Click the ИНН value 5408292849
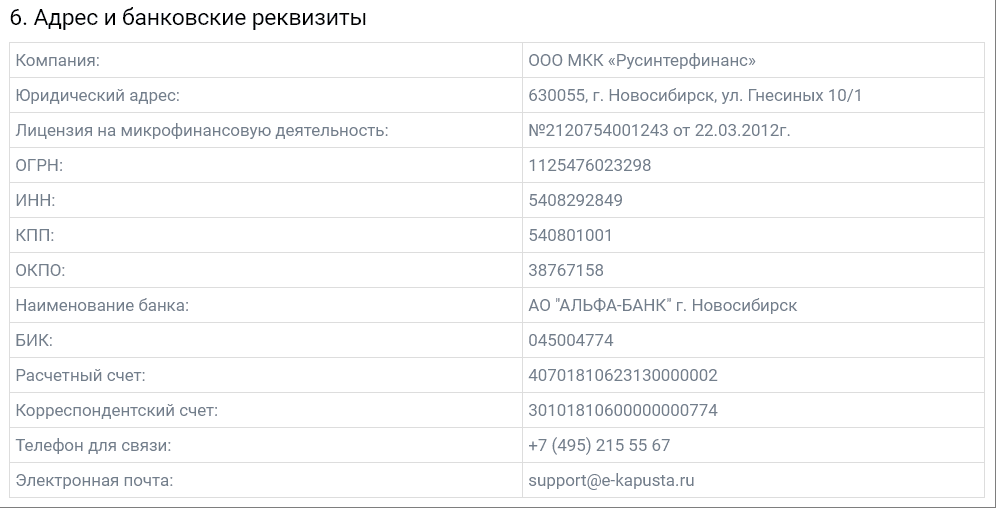This screenshot has height=508, width=996. pyautogui.click(x=575, y=201)
